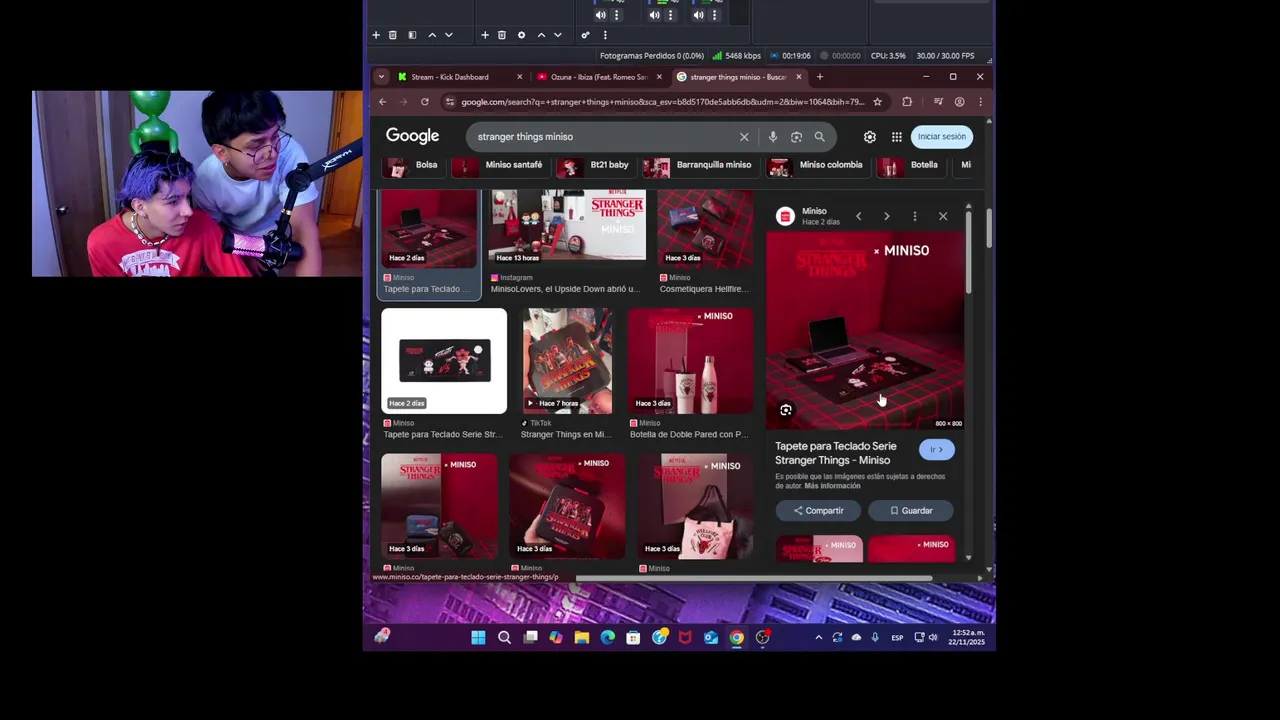1280x720 pixels.
Task: Go back in Chrome
Action: point(382,102)
